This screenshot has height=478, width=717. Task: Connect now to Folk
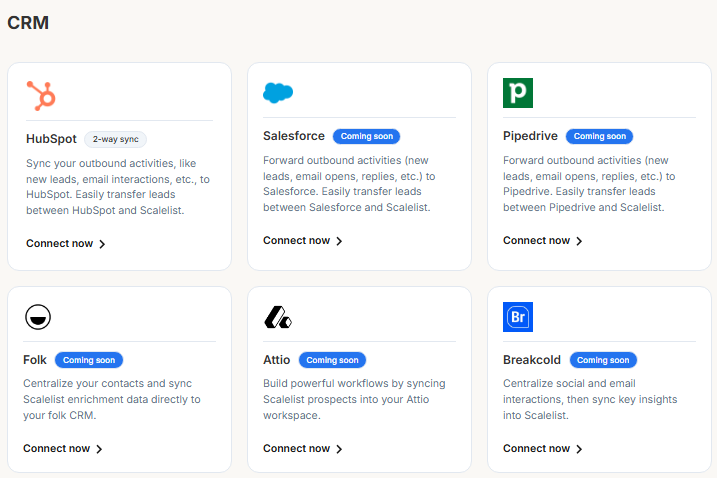pyautogui.click(x=63, y=448)
